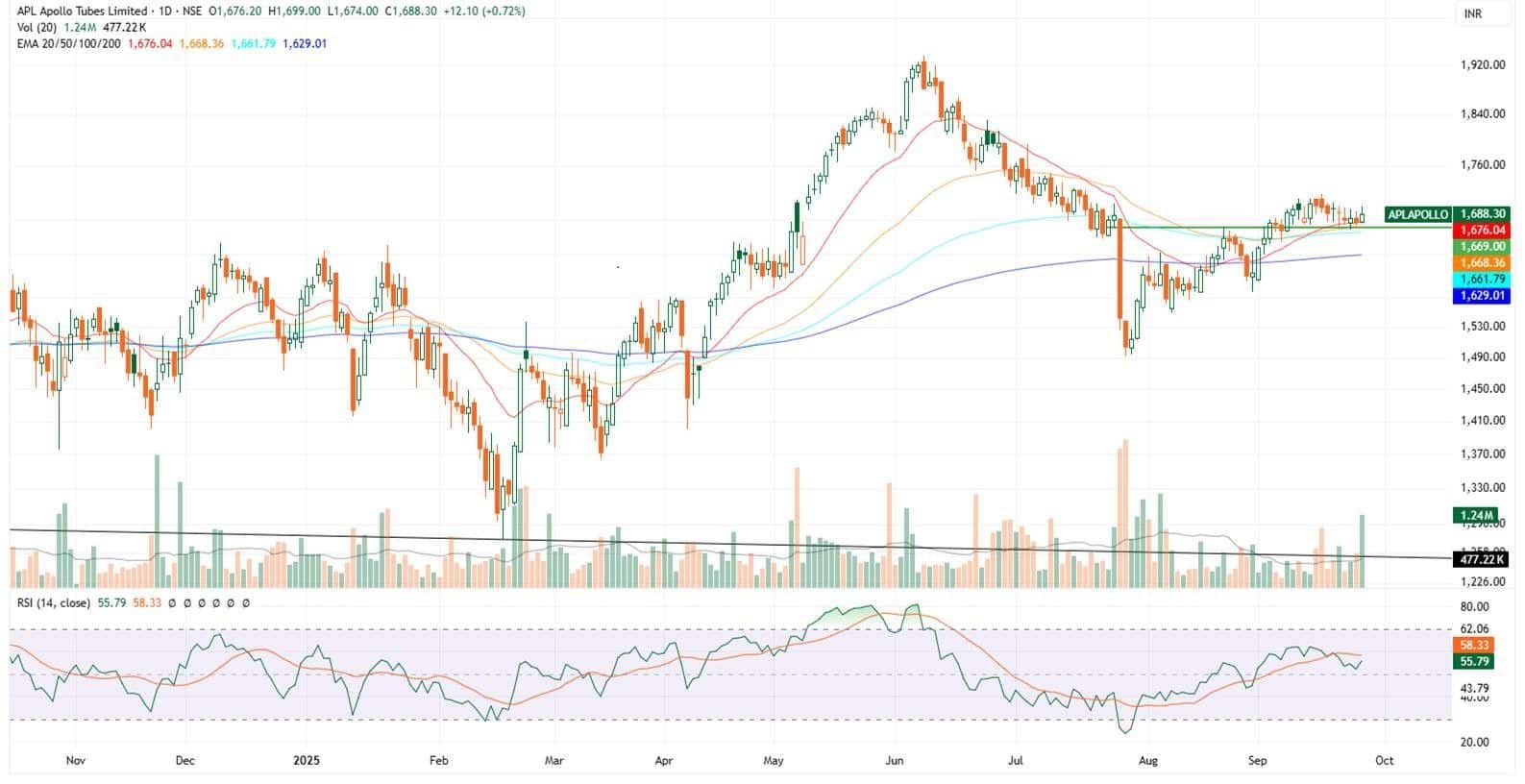This screenshot has width=1525, height=784.
Task: Click the volume legend value 1.24M
Action: (x=79, y=28)
